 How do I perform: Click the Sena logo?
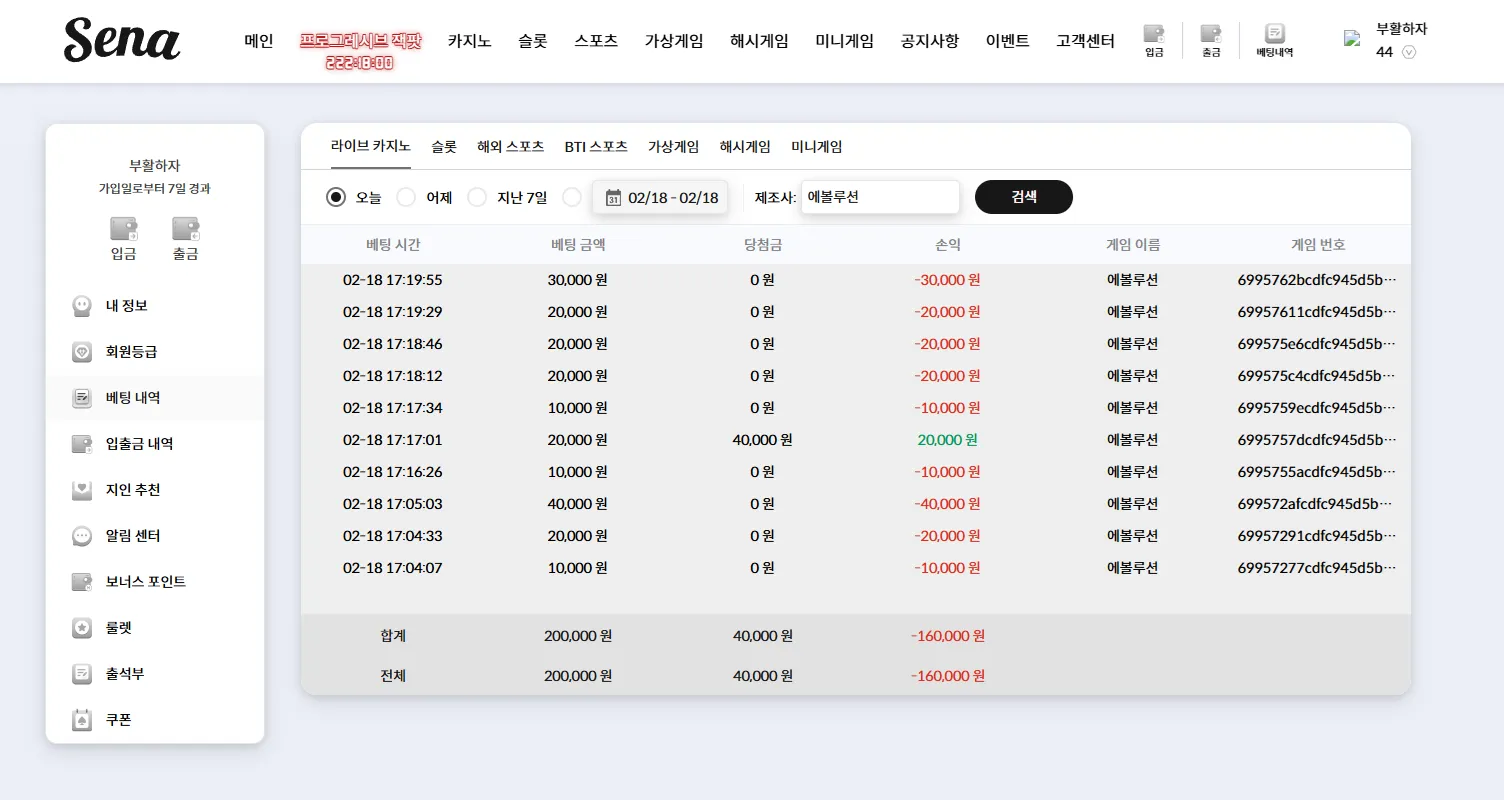point(122,40)
